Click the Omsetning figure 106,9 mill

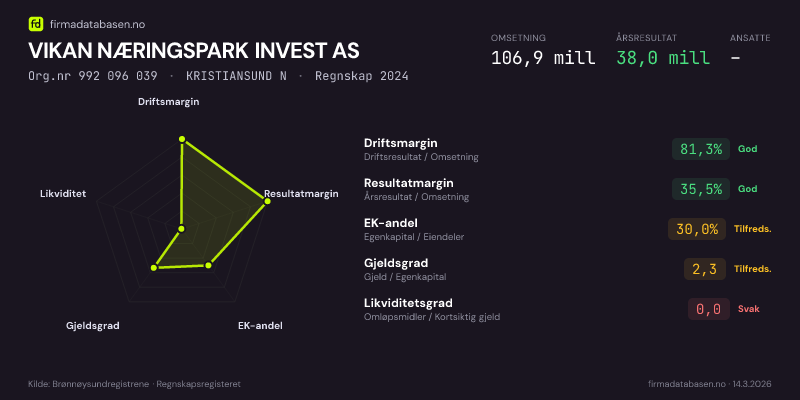click(x=543, y=58)
